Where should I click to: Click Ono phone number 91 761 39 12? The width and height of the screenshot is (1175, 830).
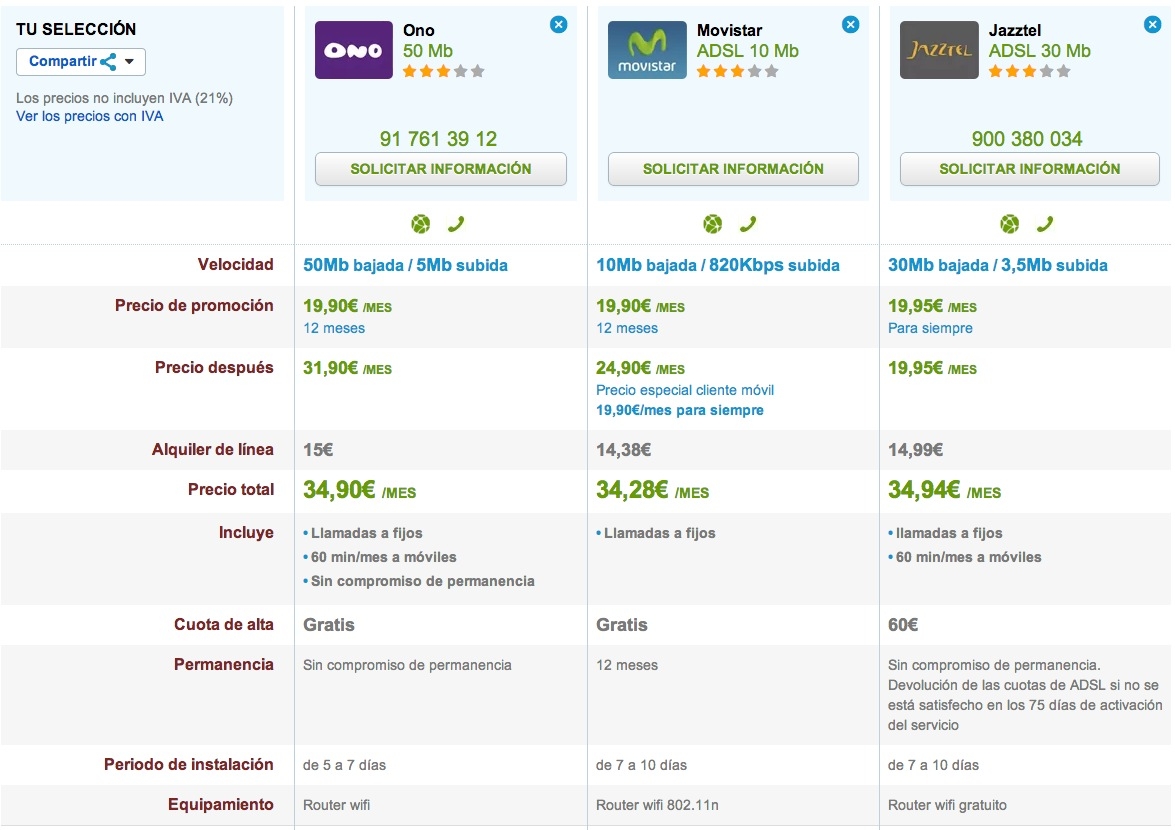click(438, 139)
